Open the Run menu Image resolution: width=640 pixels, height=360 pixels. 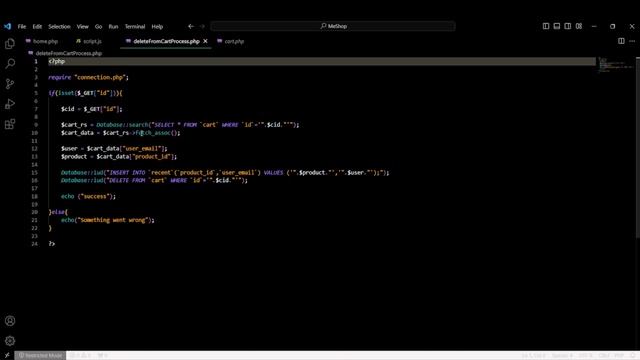tap(113, 27)
